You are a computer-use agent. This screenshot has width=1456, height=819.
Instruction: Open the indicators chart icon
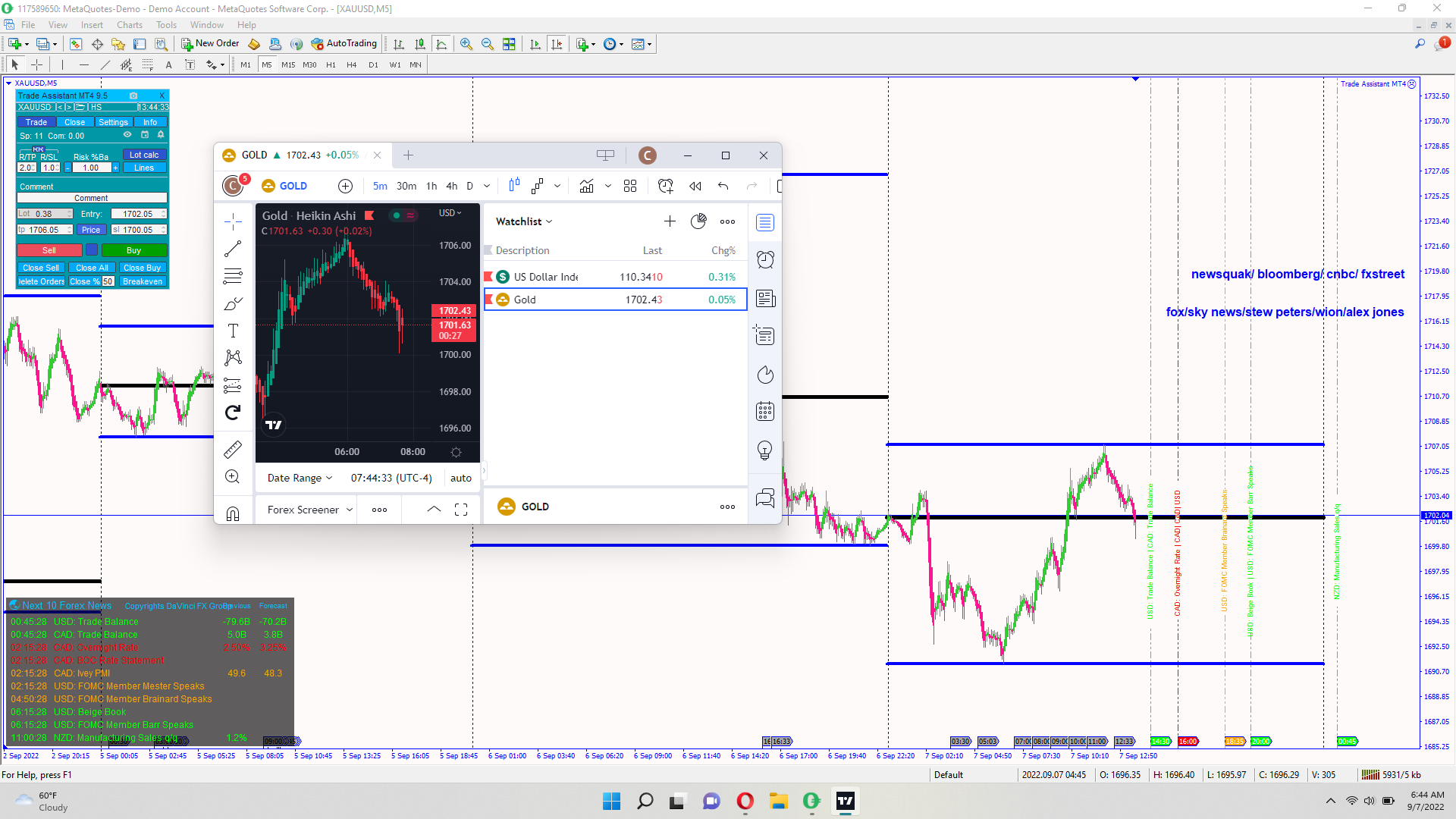click(x=586, y=186)
